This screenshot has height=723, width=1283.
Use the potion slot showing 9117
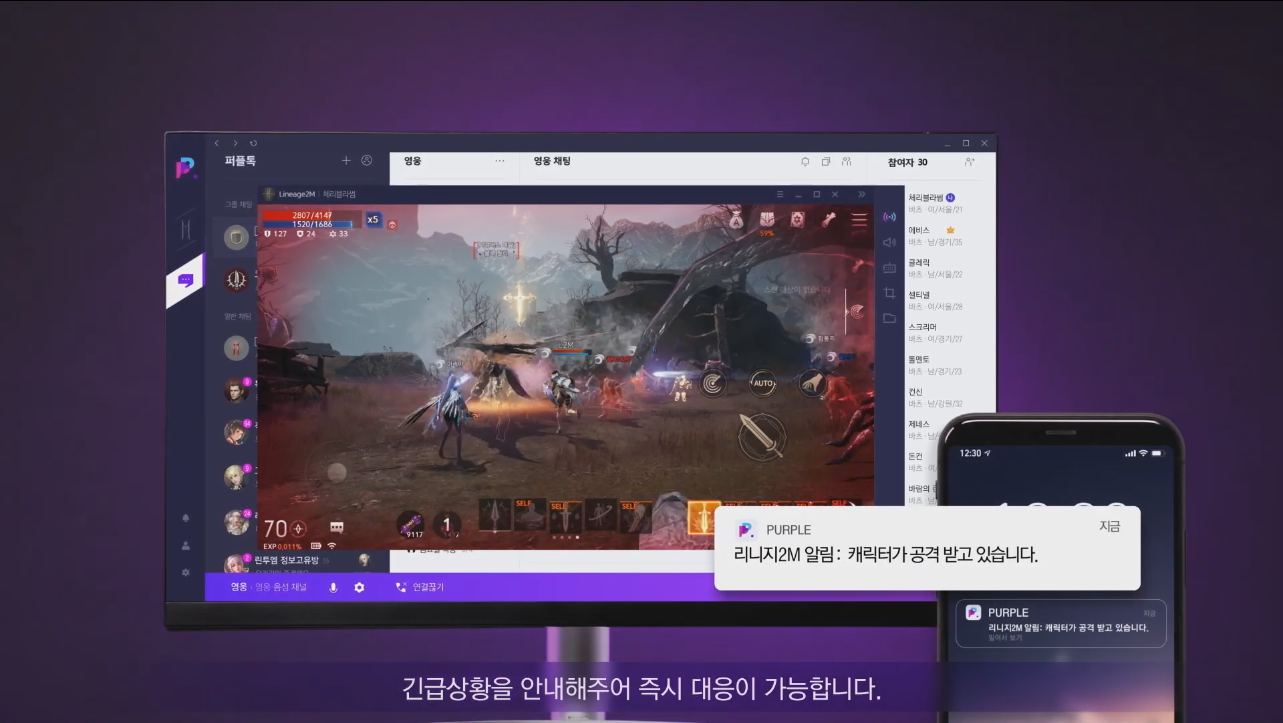point(410,526)
